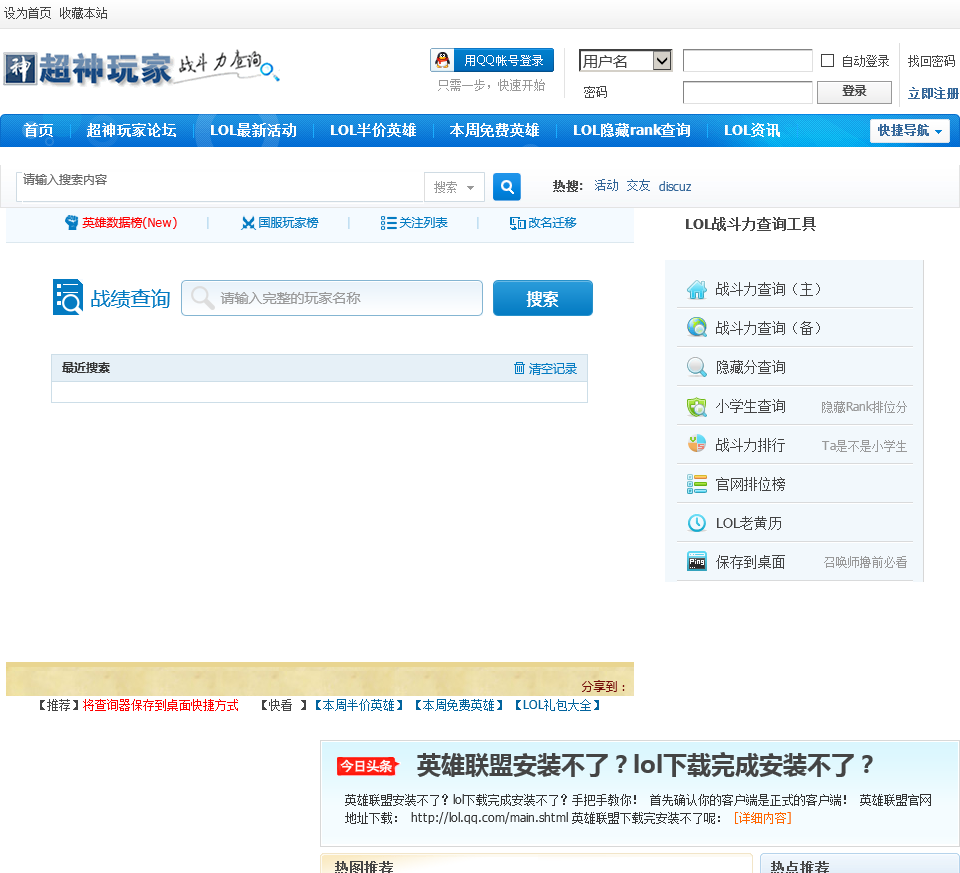The width and height of the screenshot is (960, 873).
Task: Click the crossed swords icon of 国服玩家榜
Action: [248, 223]
